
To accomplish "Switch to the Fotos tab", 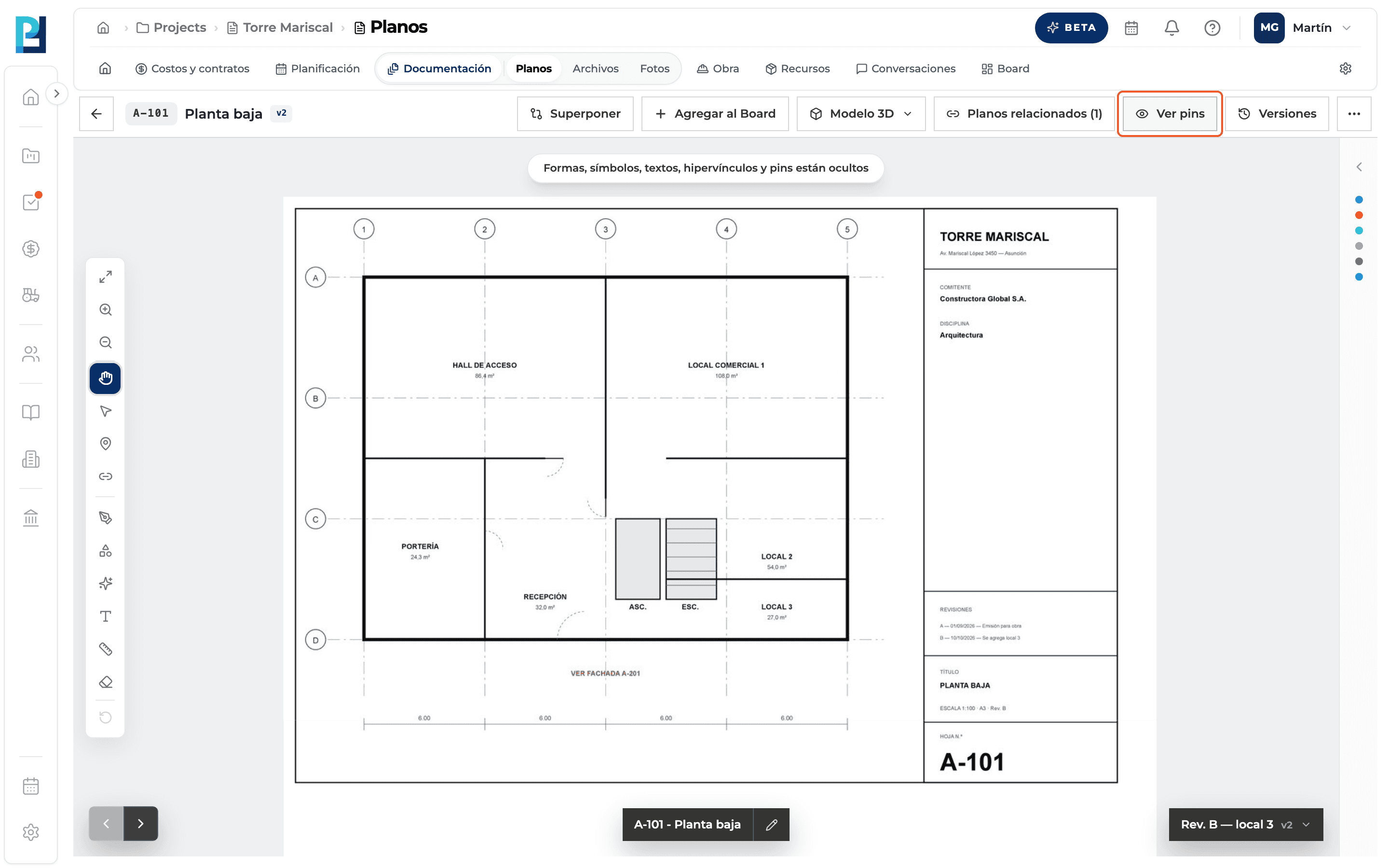I will tap(654, 68).
